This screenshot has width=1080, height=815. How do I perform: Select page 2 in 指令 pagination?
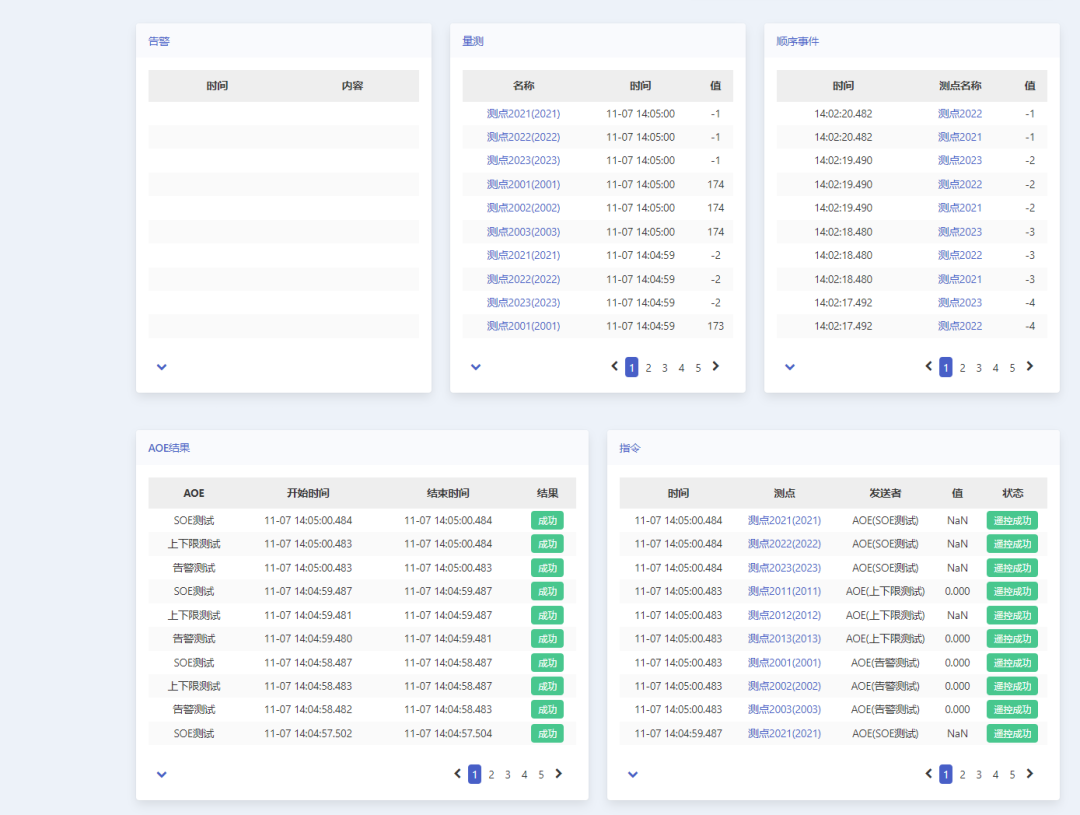962,775
